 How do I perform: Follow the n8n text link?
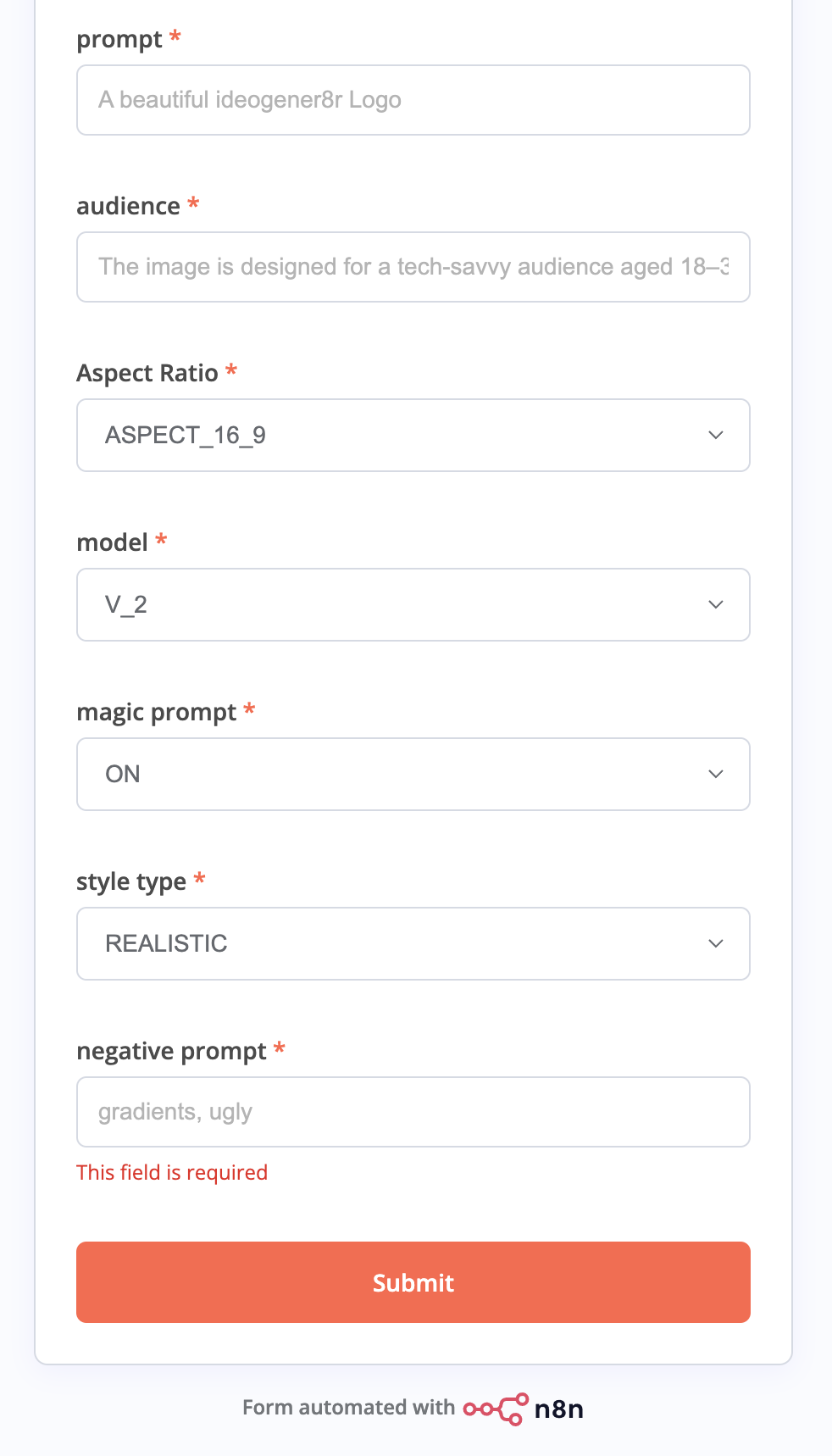tap(559, 1409)
